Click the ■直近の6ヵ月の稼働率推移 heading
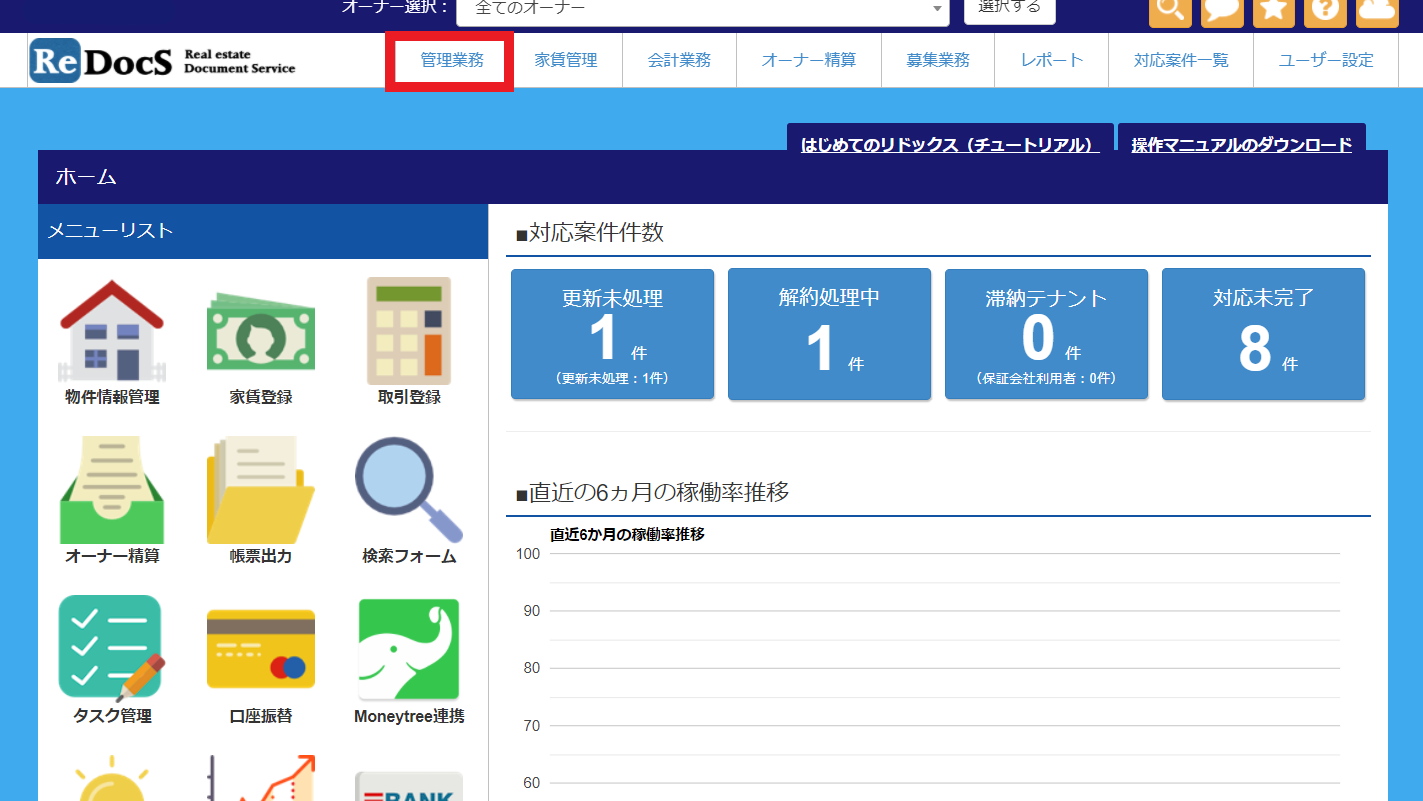 click(652, 492)
